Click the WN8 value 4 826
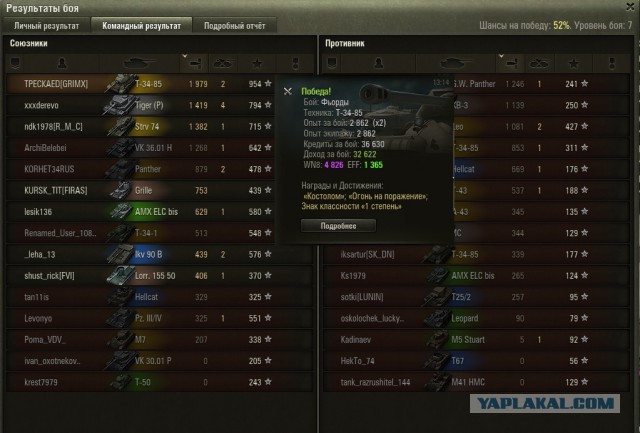Viewport: 640px width, 433px height. pyautogui.click(x=334, y=165)
